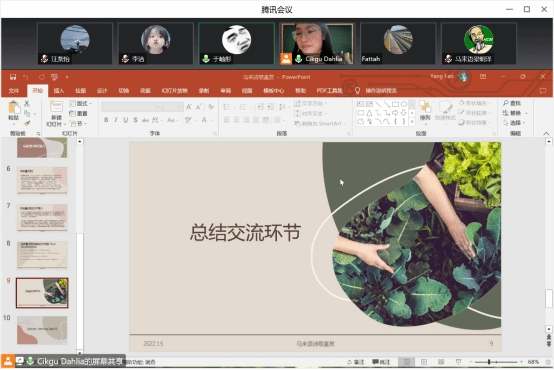Click the Arrange (排列) shapes icon
The height and width of the screenshot is (370, 554).
[425, 111]
